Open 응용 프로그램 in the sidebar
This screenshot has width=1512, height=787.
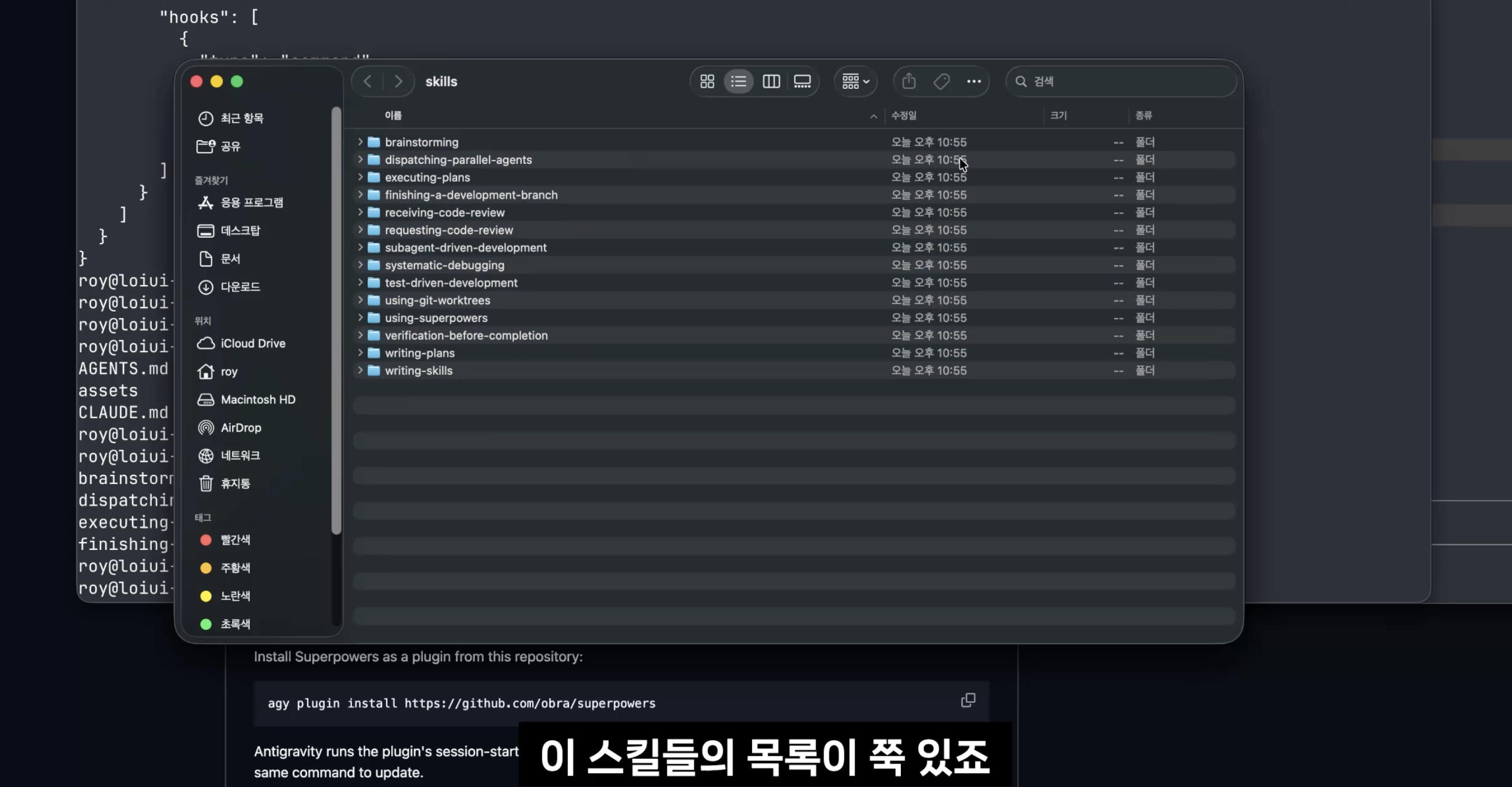pyautogui.click(x=241, y=203)
